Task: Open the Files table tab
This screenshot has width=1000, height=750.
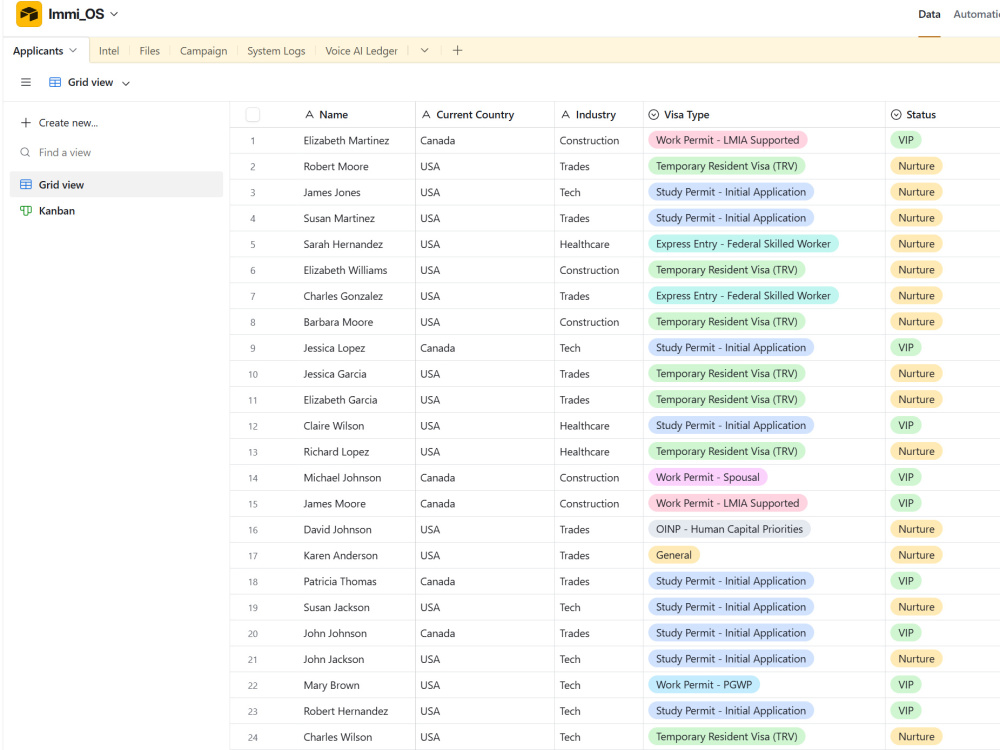Action: [x=149, y=51]
